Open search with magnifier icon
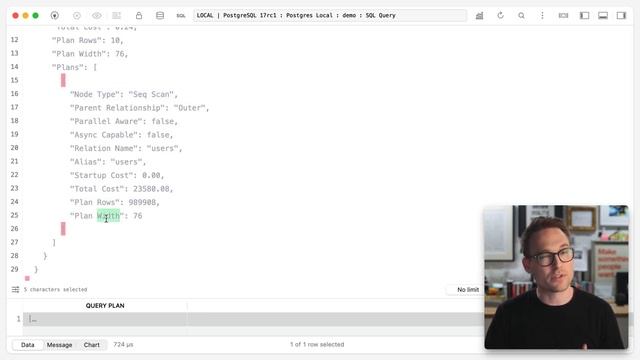Screen dimensions: 640x360 [521, 16]
